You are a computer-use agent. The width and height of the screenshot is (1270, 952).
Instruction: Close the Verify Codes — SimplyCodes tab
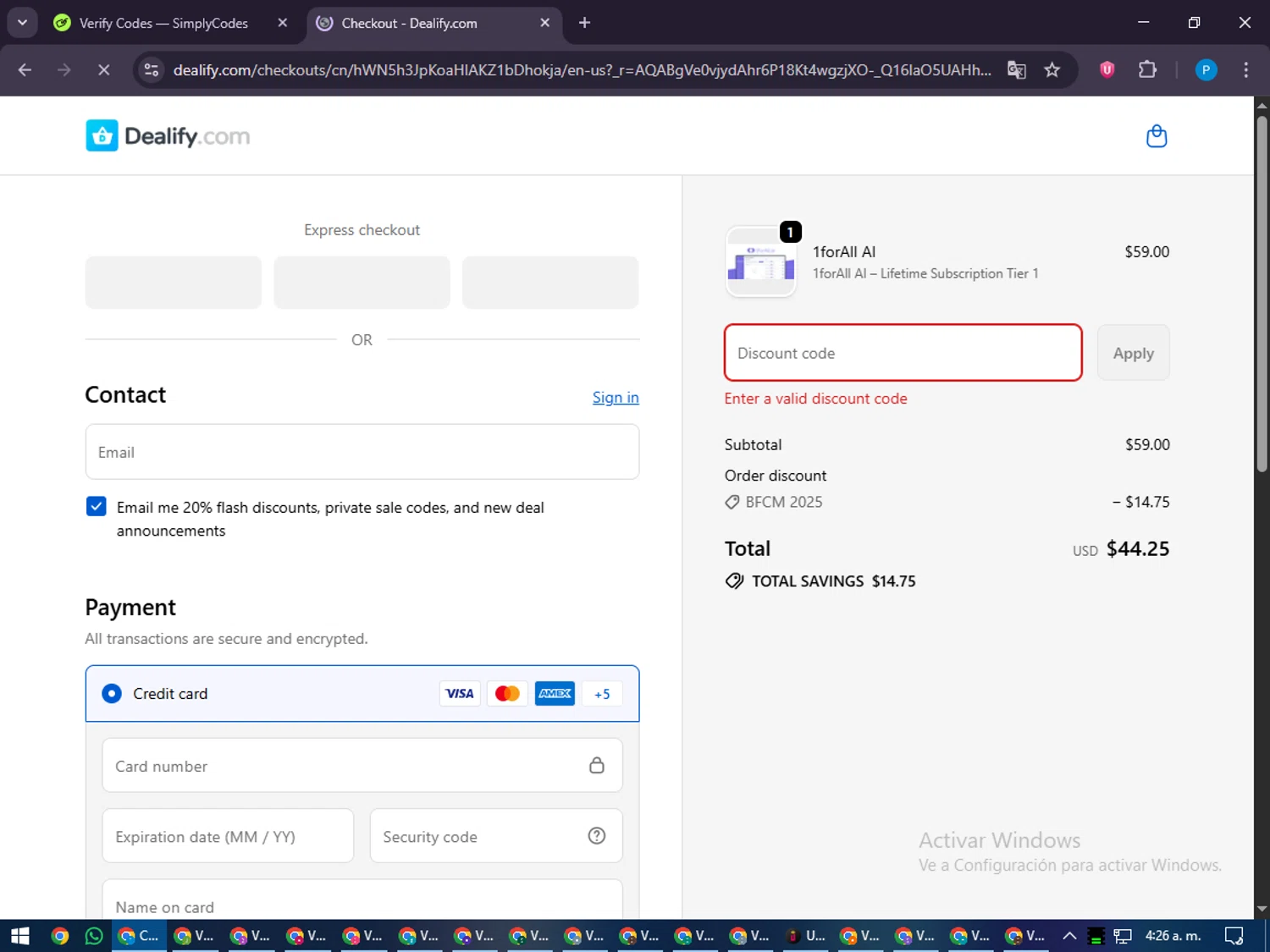[x=283, y=23]
